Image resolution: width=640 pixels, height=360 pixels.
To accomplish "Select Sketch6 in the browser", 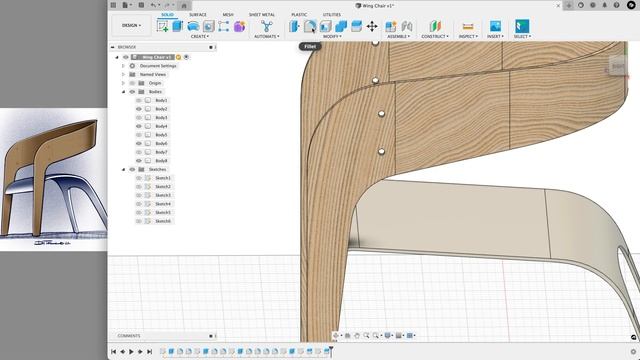I will pos(163,221).
